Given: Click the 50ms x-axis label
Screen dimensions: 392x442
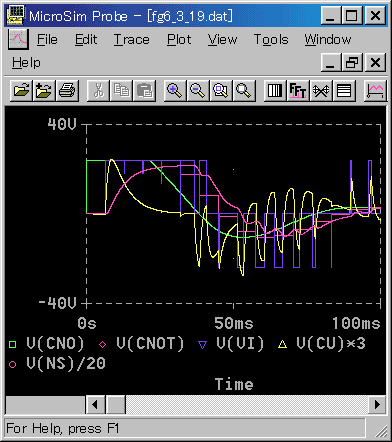Looking at the screenshot, I should [234, 323].
